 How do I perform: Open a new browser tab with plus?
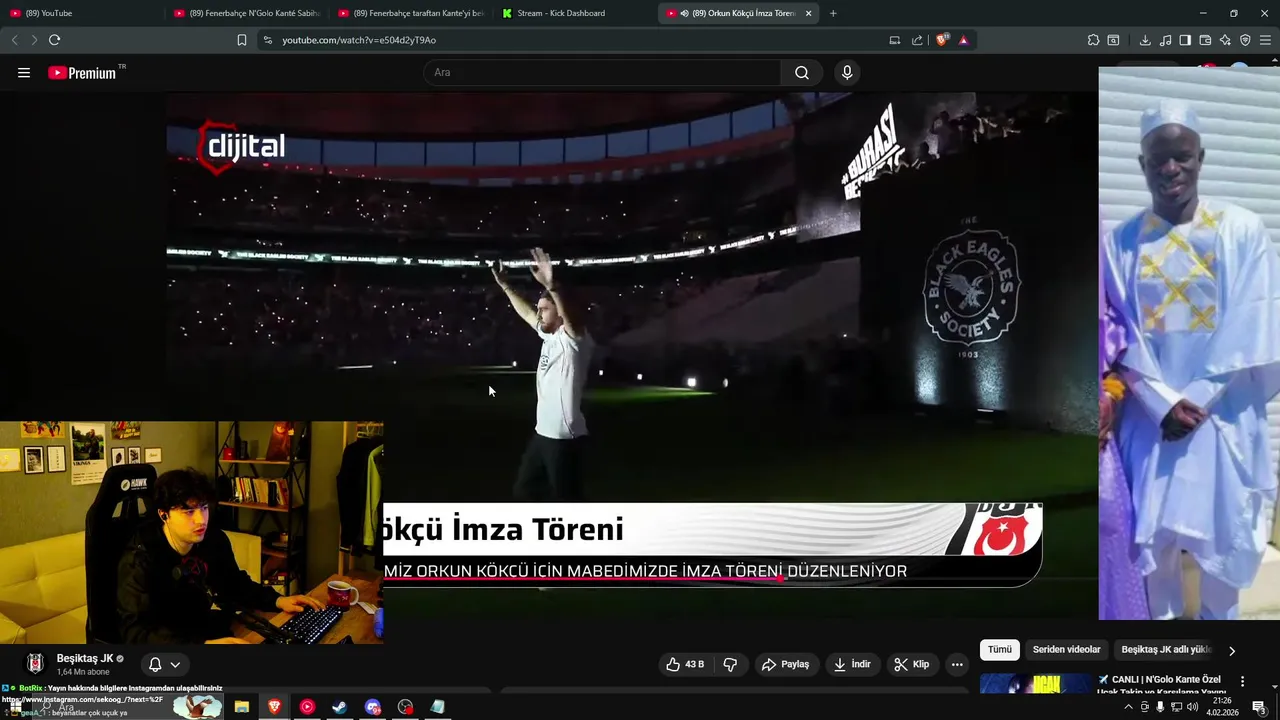[x=833, y=13]
